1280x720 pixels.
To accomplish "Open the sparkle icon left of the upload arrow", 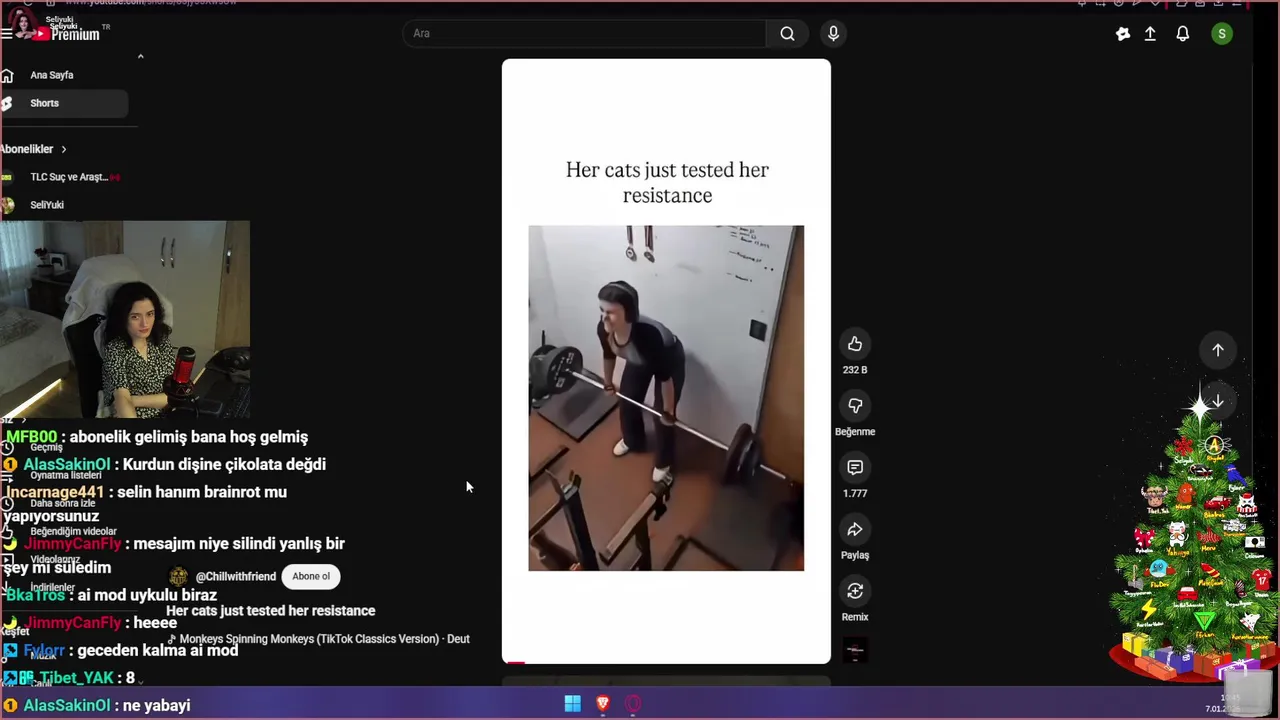I will (x=1123, y=34).
